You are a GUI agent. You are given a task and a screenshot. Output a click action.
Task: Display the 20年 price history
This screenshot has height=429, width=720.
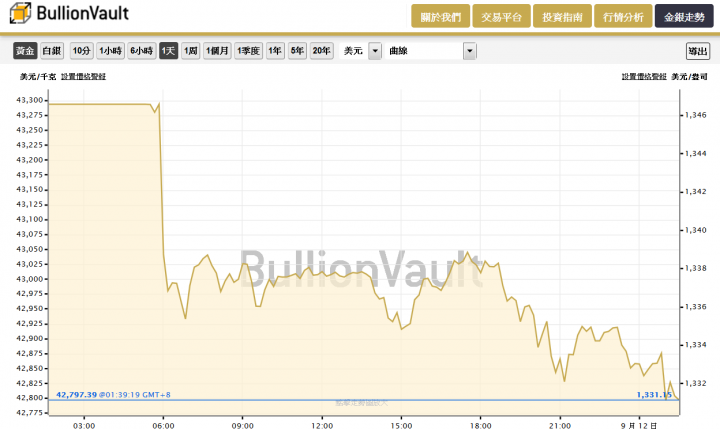click(321, 51)
